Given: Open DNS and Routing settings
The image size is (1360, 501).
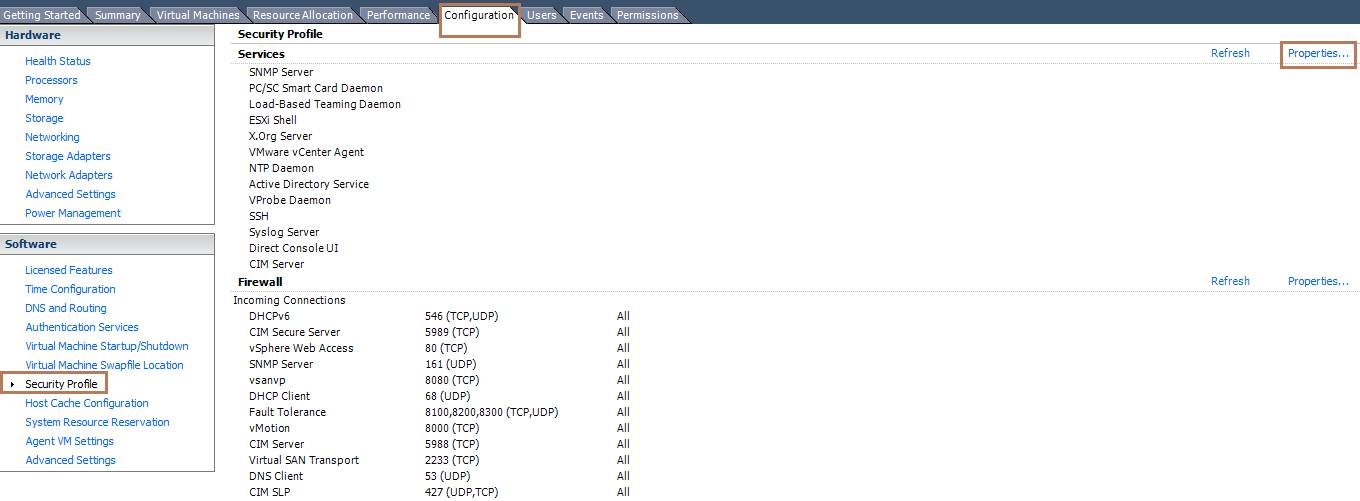Looking at the screenshot, I should [66, 308].
